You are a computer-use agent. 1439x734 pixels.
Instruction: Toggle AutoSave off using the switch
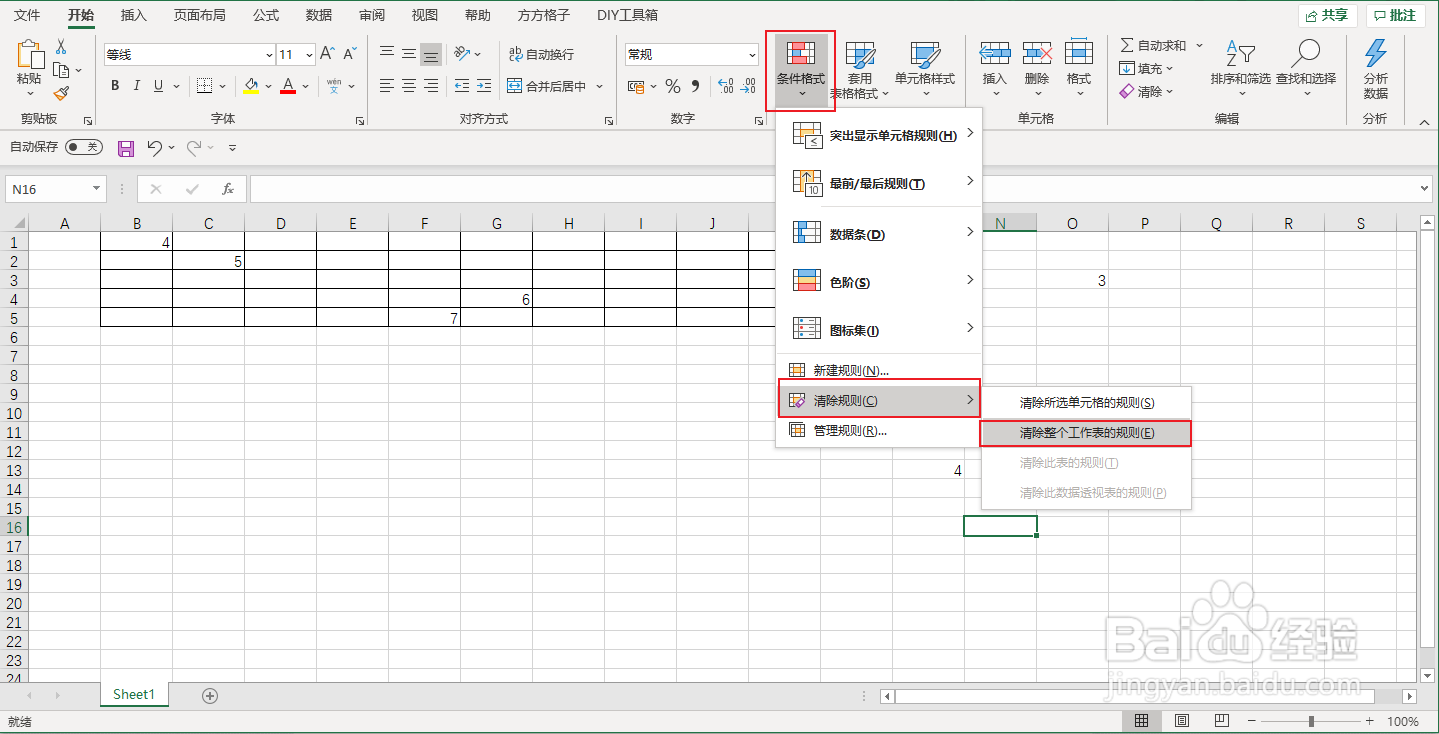[85, 147]
